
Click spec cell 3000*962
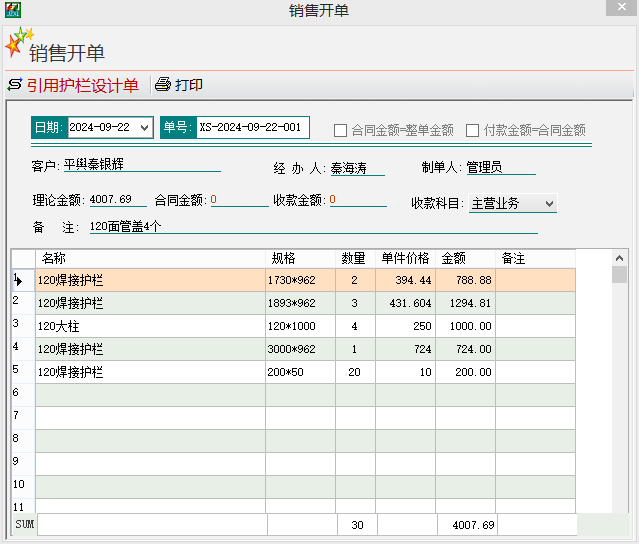(300, 349)
